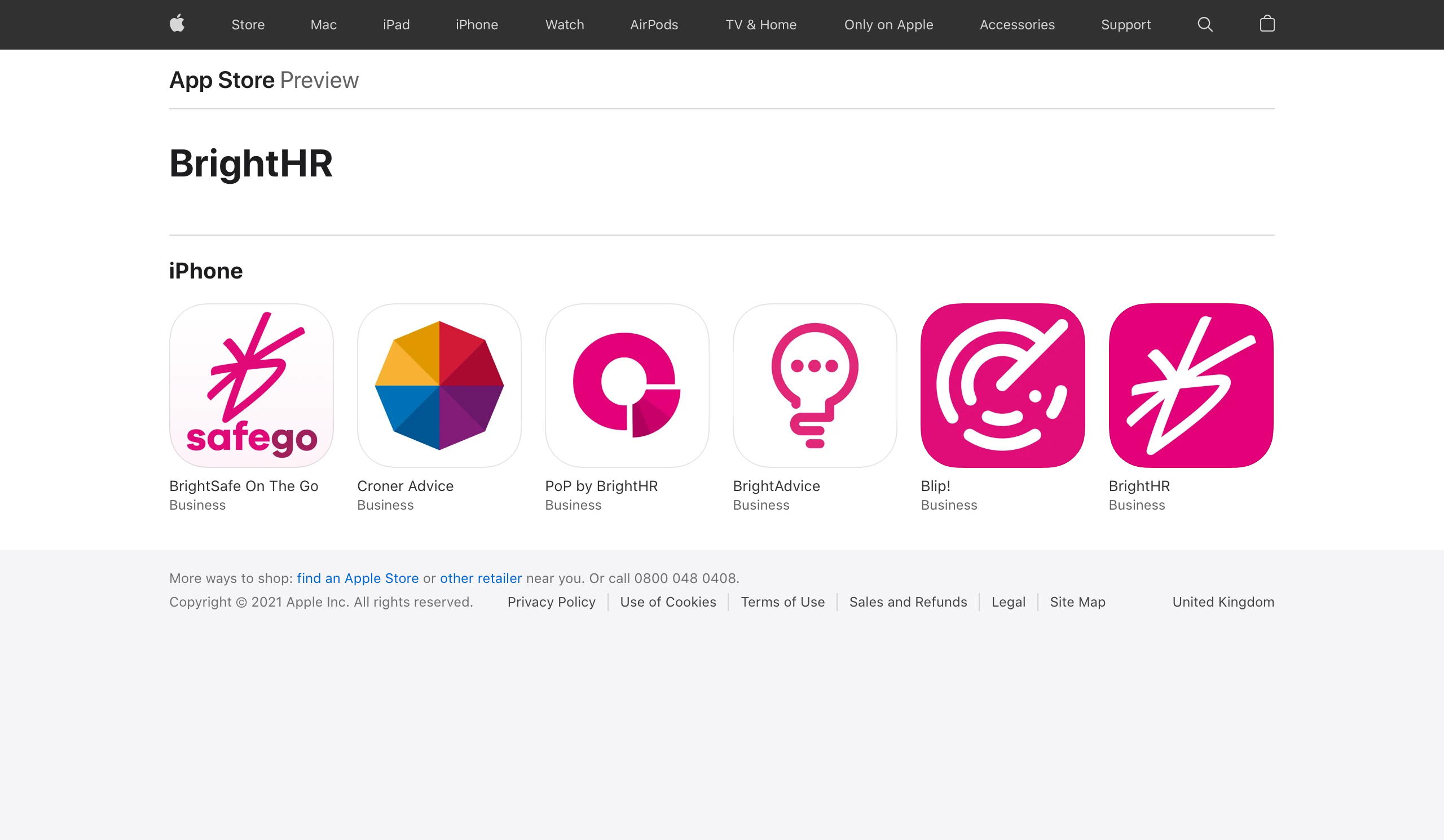1444x840 pixels.
Task: Open the BrightHR app title link
Action: click(1139, 486)
